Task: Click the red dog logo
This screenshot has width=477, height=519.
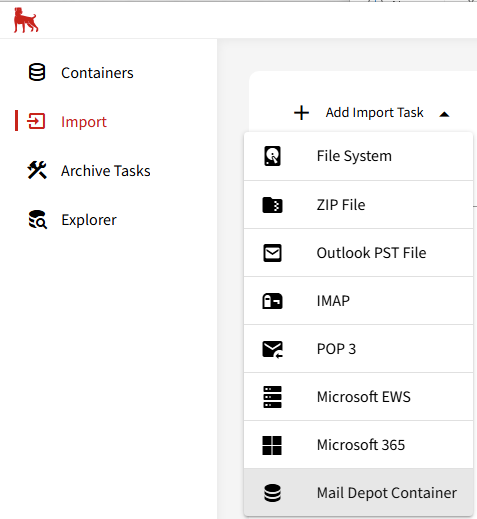Action: click(x=26, y=20)
